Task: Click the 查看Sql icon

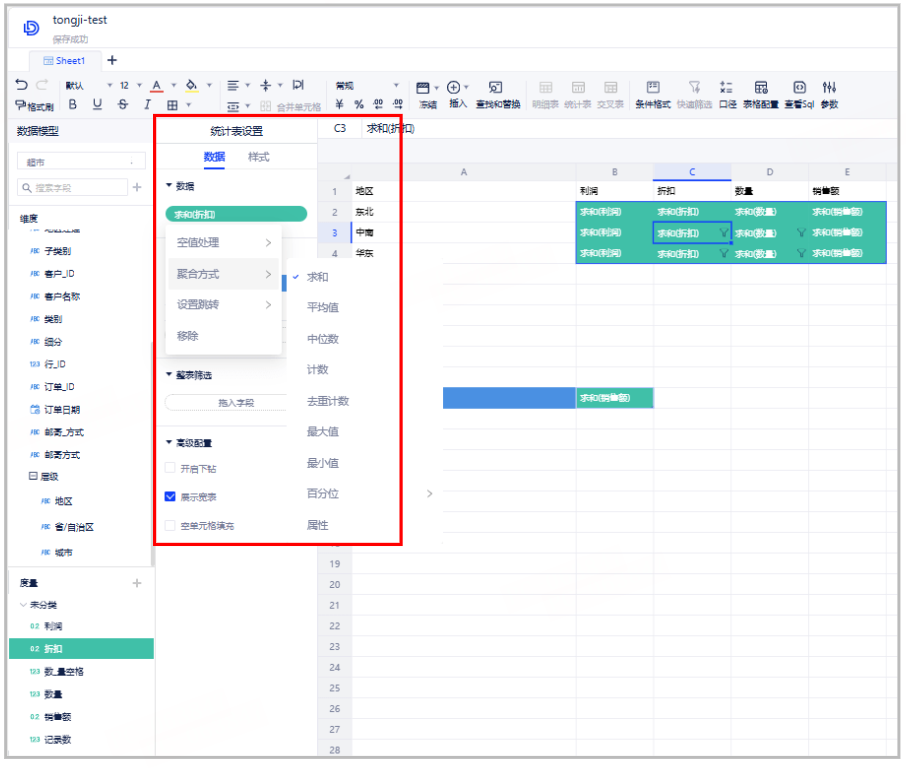Action: click(x=799, y=94)
